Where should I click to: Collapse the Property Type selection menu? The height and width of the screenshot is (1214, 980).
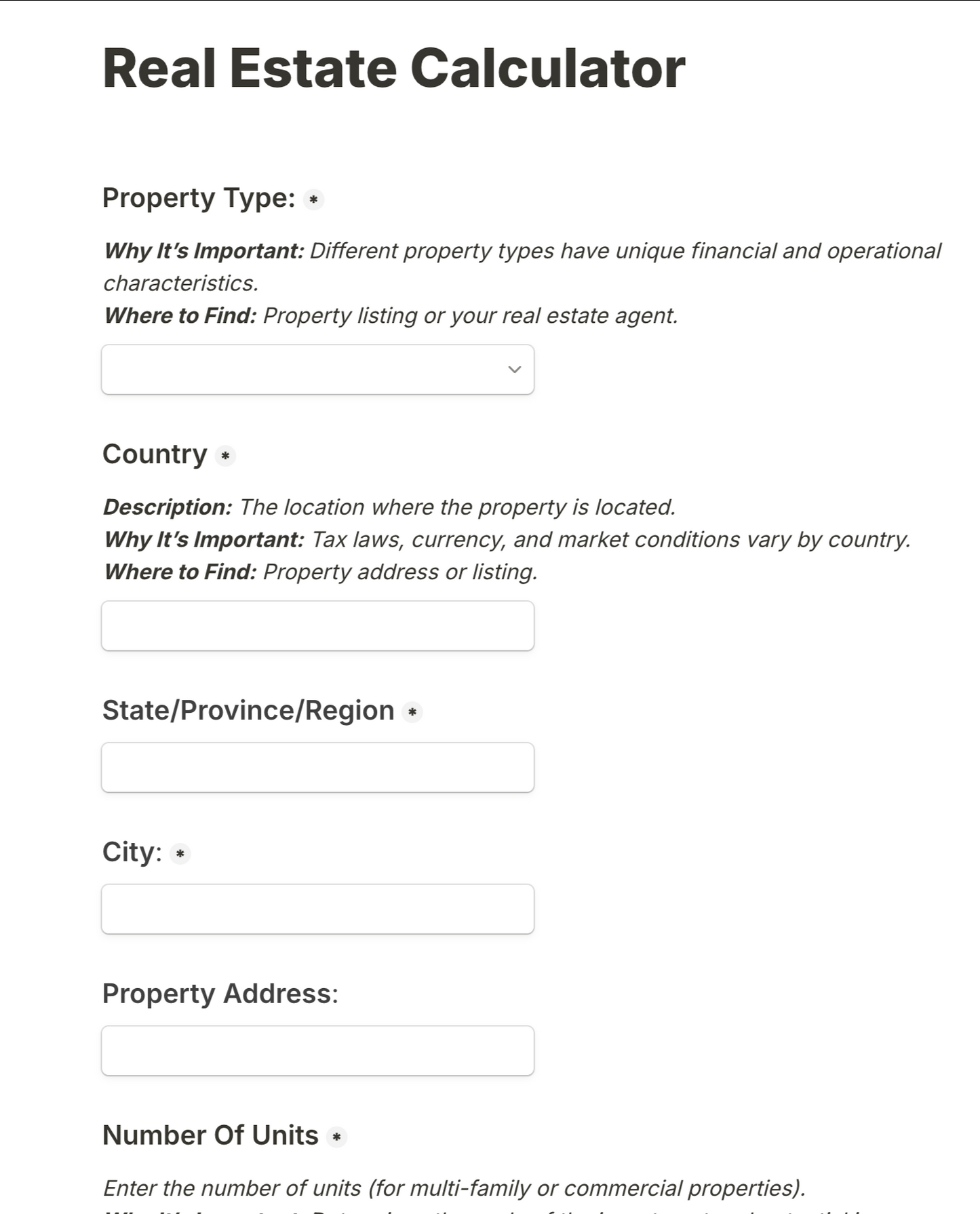point(317,370)
